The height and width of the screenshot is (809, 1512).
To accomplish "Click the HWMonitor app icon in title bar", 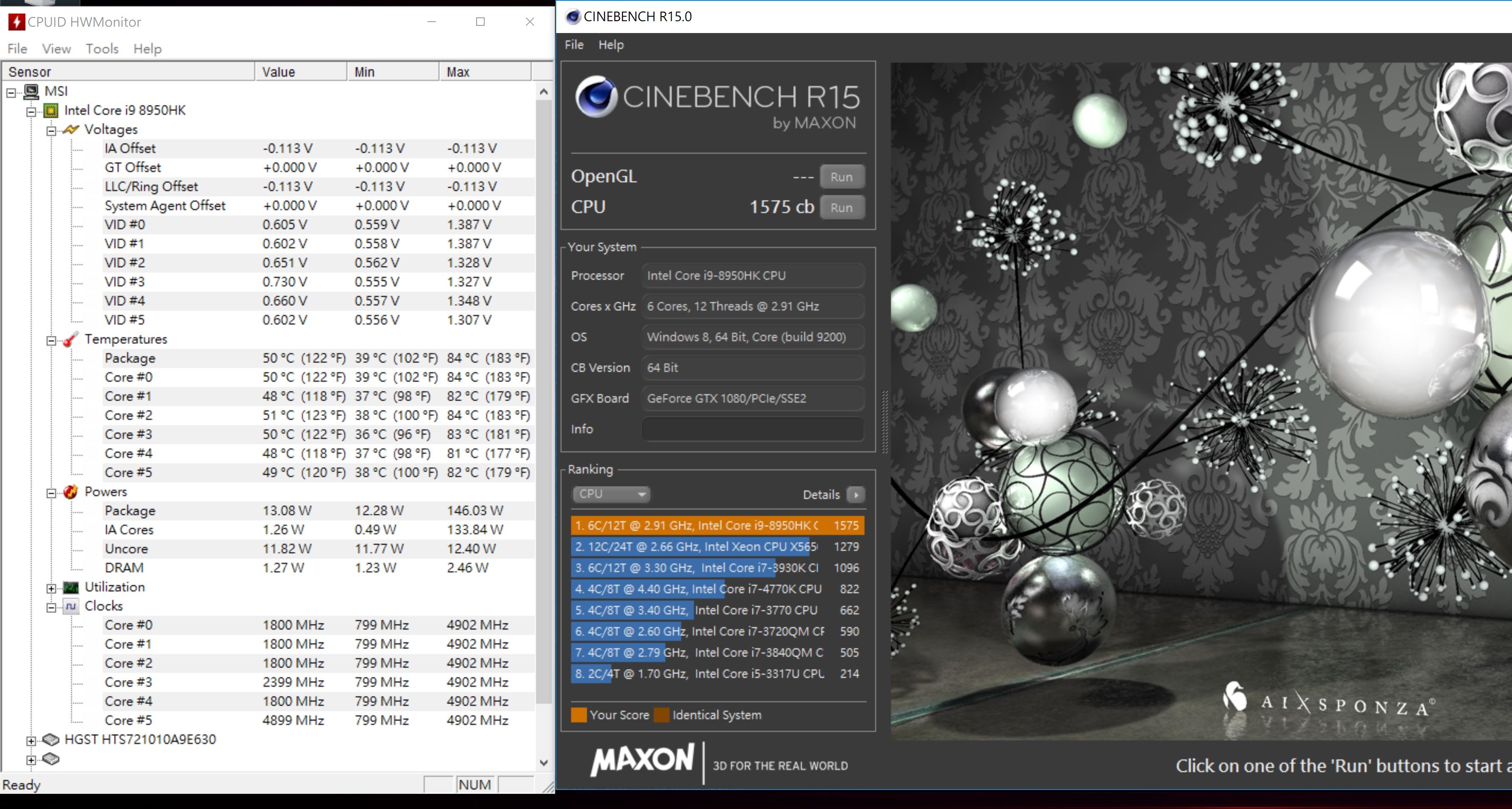I will [16, 22].
